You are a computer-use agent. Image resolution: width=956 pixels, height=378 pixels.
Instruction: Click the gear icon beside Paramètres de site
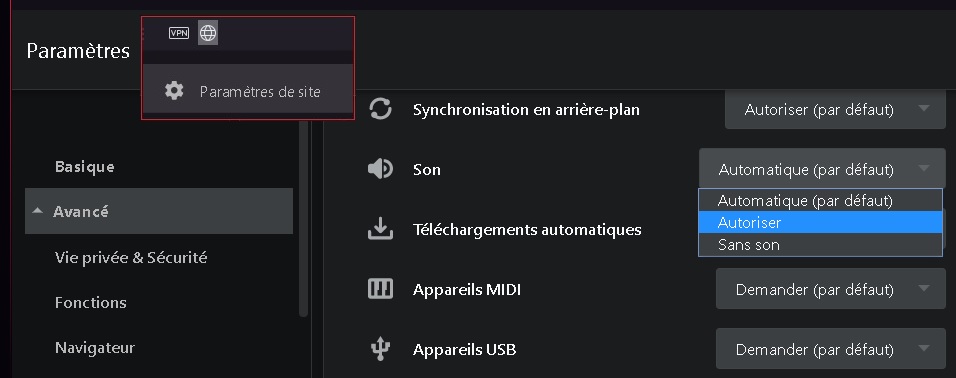point(174,91)
